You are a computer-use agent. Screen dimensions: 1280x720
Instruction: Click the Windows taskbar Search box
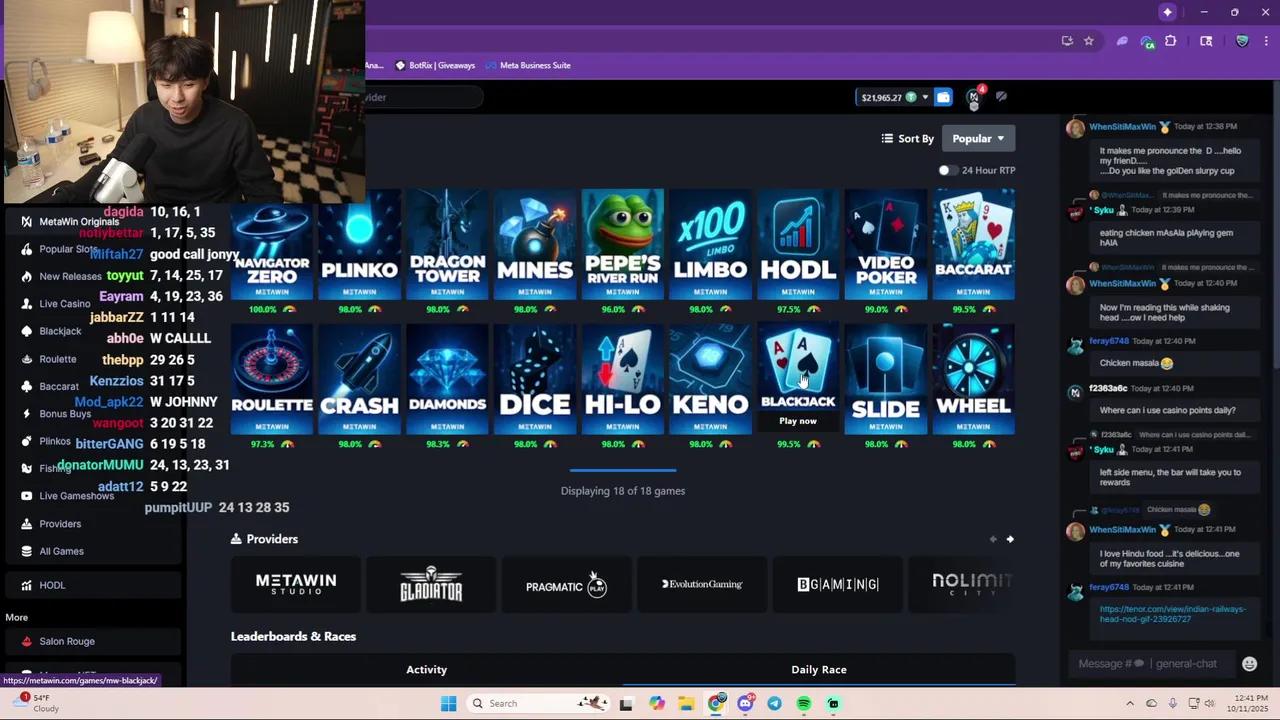(539, 703)
